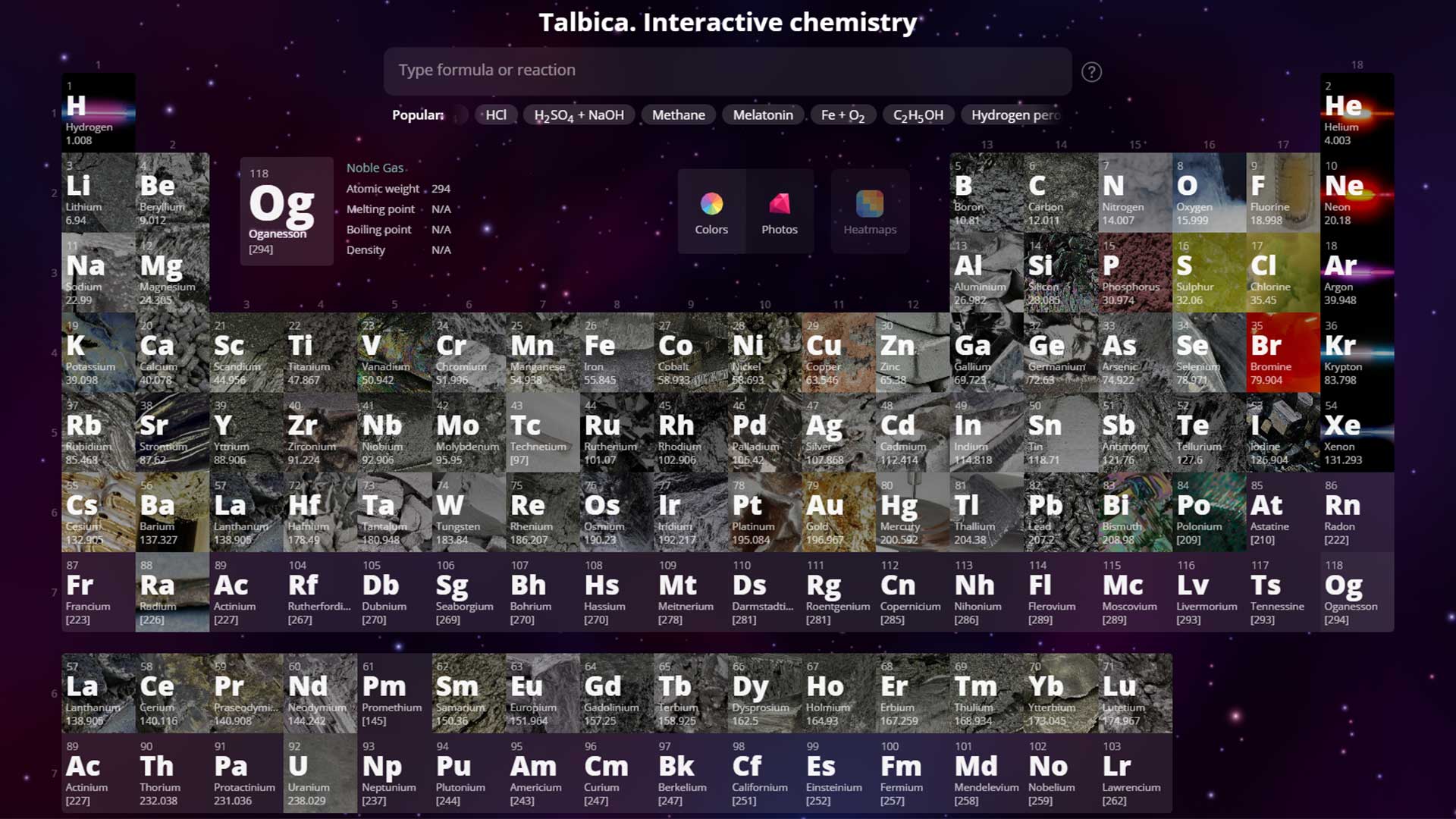The width and height of the screenshot is (1456, 819).
Task: Click the 'Noble Gas' category label
Action: point(375,168)
